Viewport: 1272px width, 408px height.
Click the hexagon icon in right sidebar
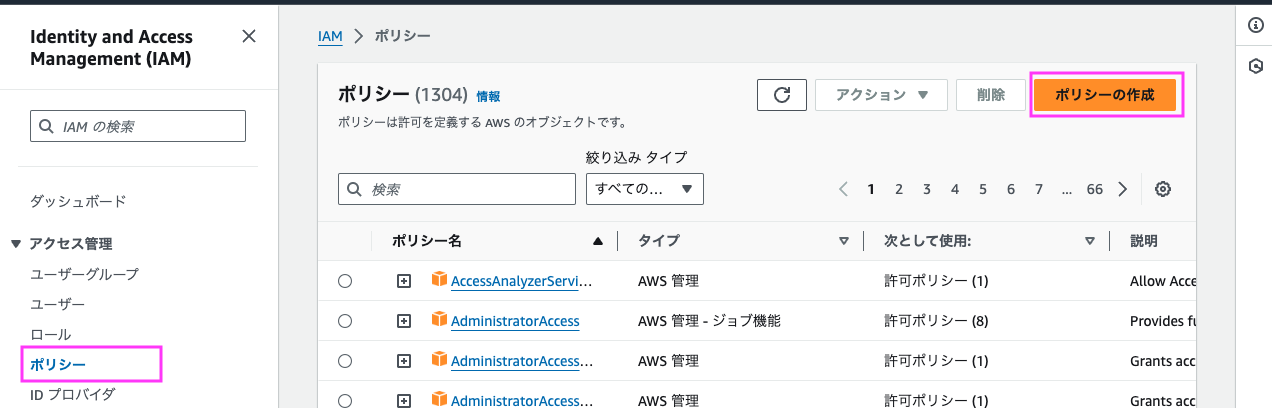pyautogui.click(x=1256, y=66)
